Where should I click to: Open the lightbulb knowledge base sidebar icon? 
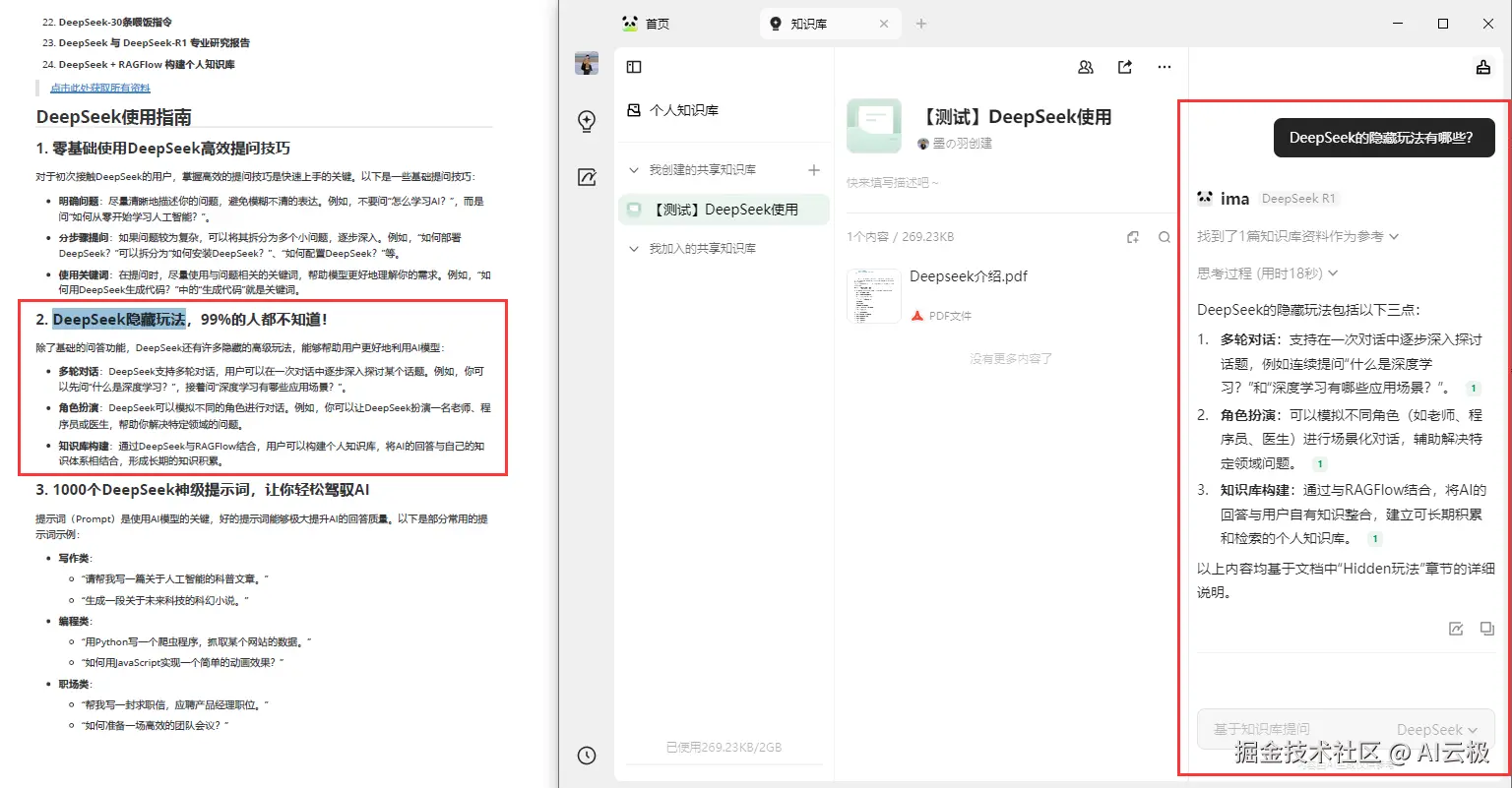[587, 121]
